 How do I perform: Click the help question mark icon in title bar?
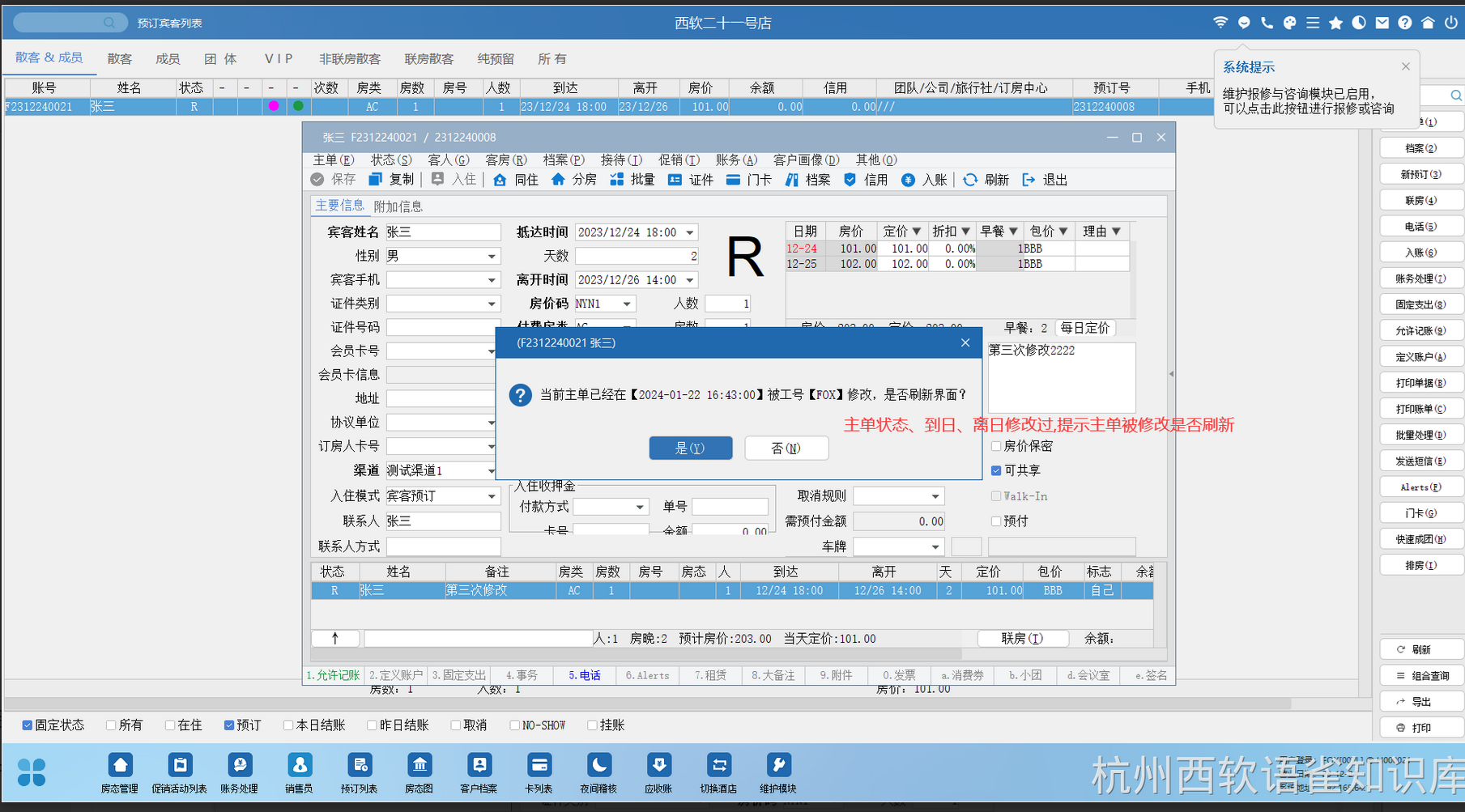click(x=1404, y=23)
